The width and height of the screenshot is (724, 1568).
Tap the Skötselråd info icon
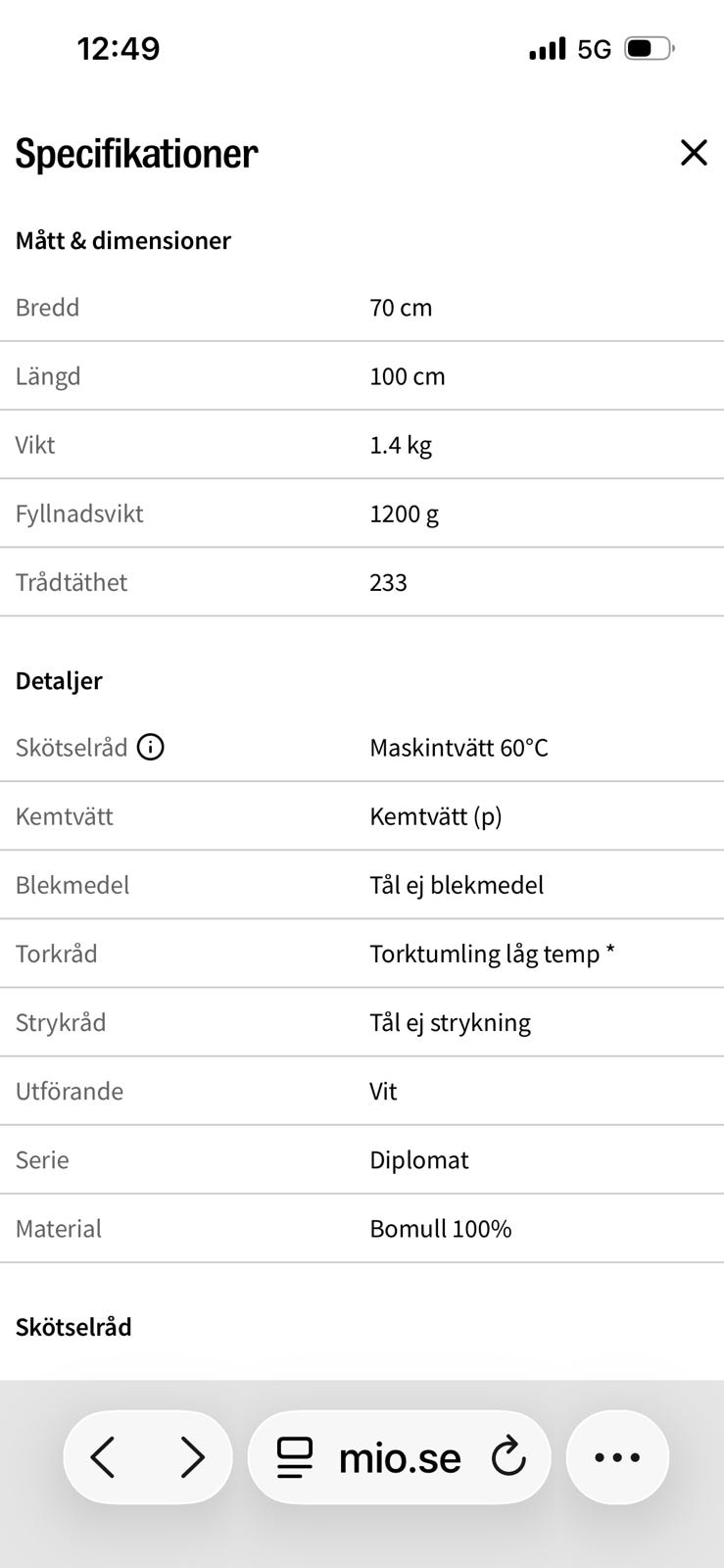coord(150,748)
